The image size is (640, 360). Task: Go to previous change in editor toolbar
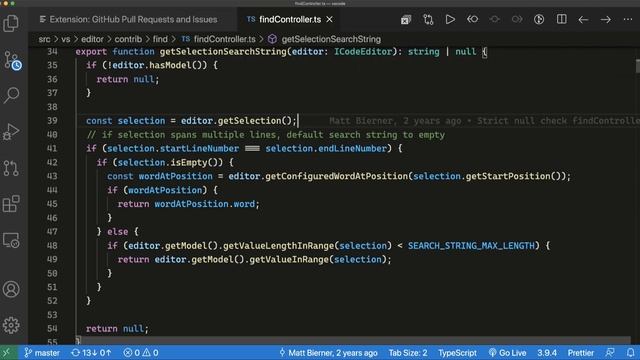coord(472,20)
